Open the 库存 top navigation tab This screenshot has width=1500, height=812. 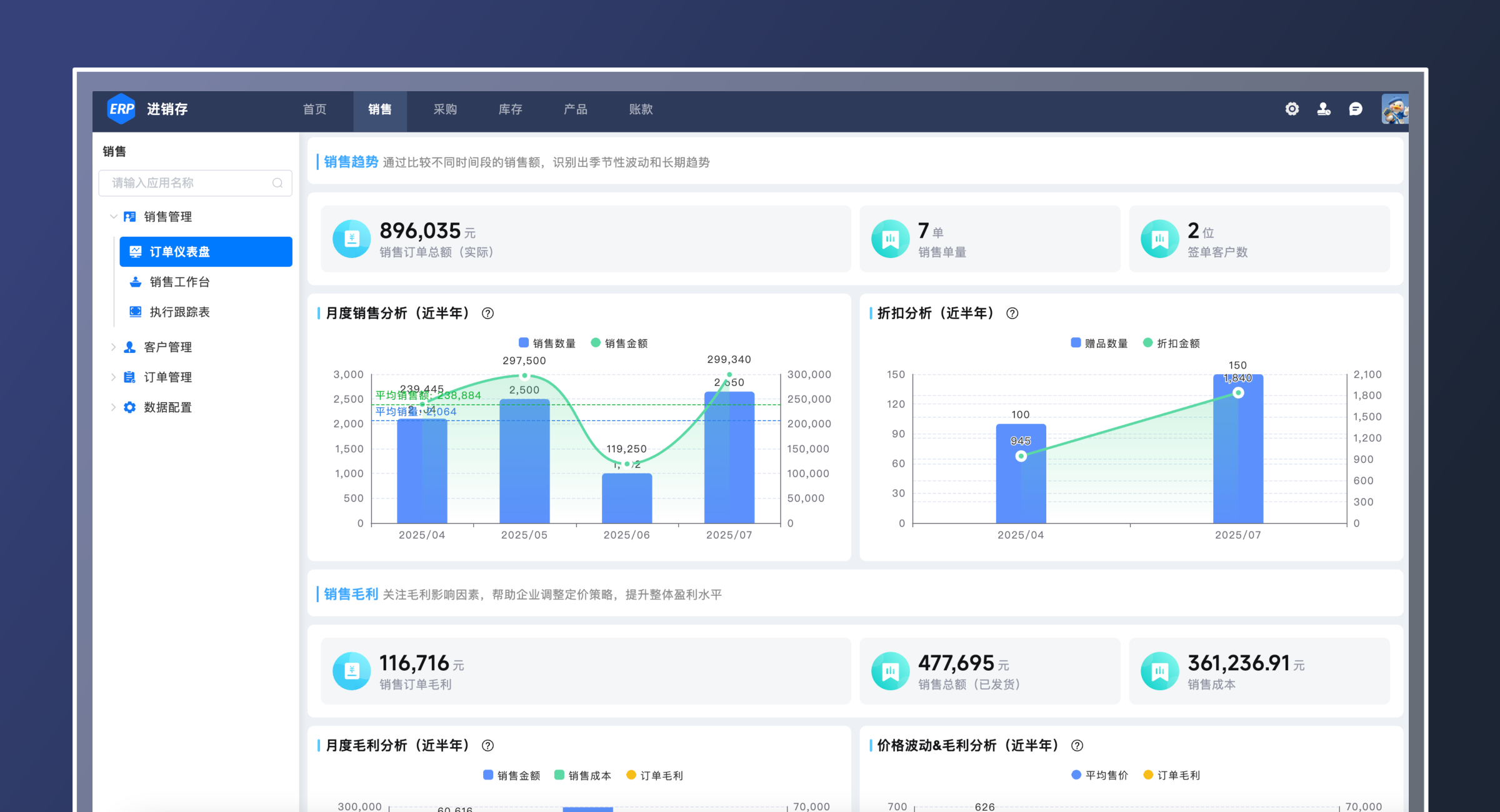tap(510, 109)
